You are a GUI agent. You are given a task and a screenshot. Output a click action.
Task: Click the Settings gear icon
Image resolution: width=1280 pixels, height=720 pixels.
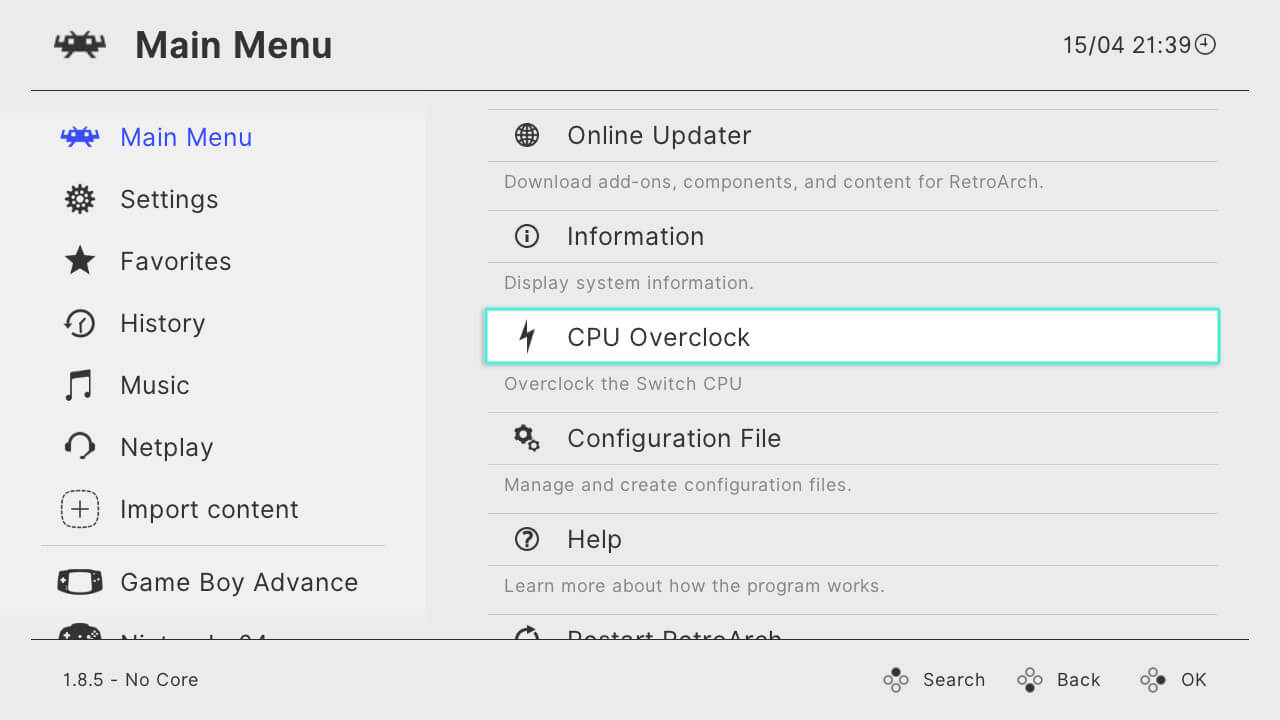[x=80, y=199]
